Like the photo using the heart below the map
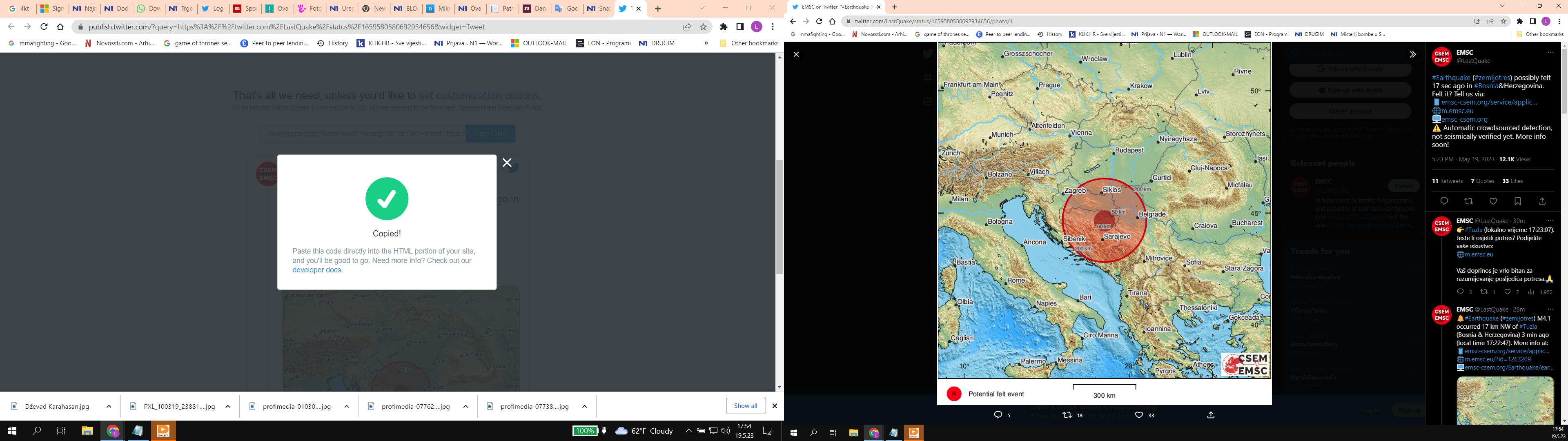 [1139, 415]
